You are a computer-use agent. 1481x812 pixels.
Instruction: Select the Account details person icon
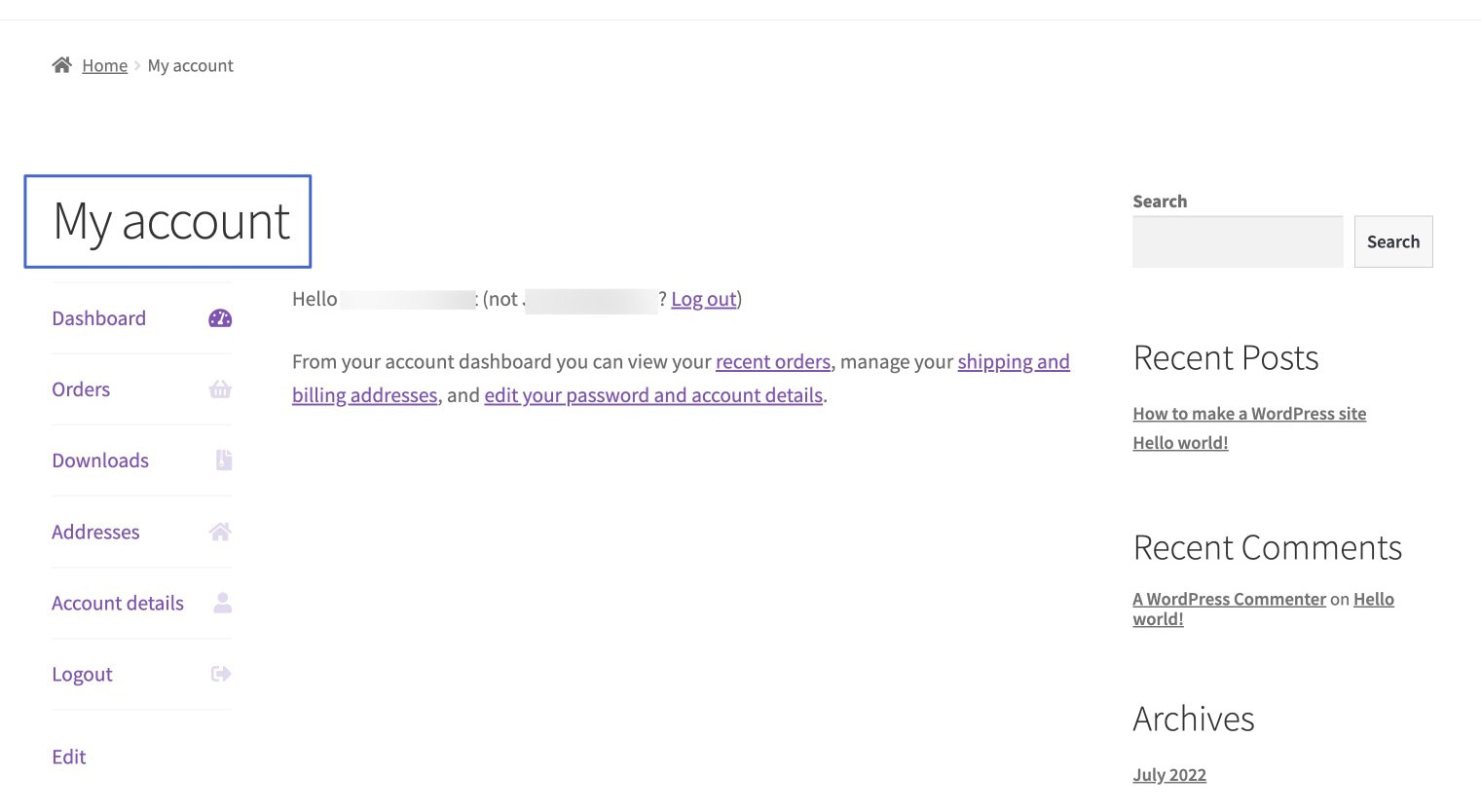tap(222, 603)
